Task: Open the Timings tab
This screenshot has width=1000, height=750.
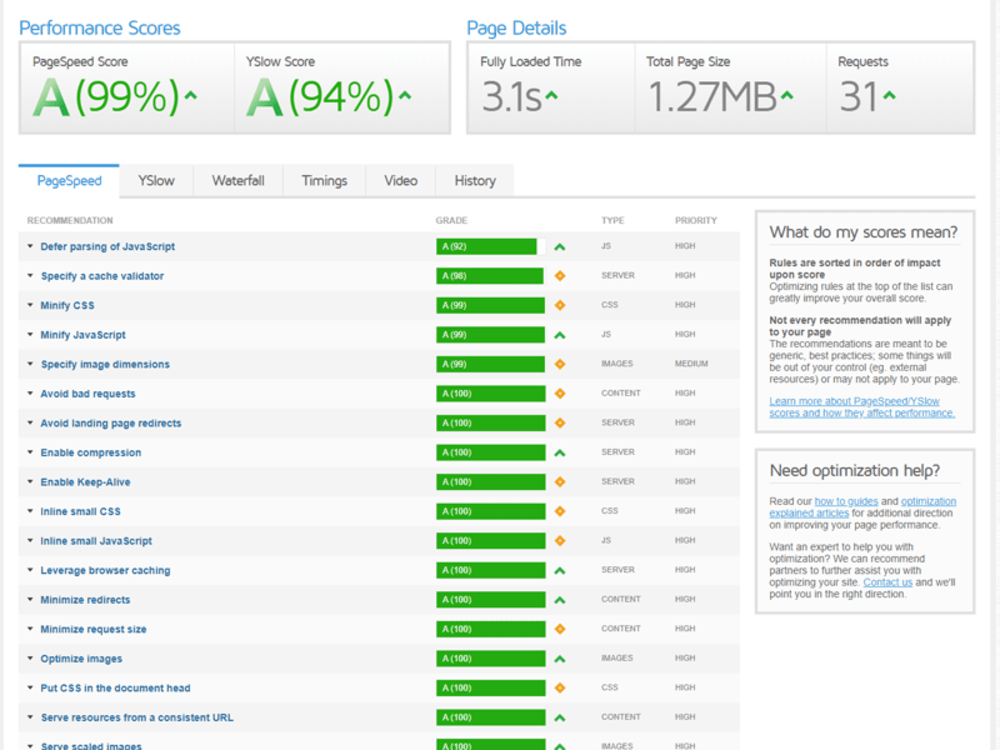Action: tap(325, 181)
